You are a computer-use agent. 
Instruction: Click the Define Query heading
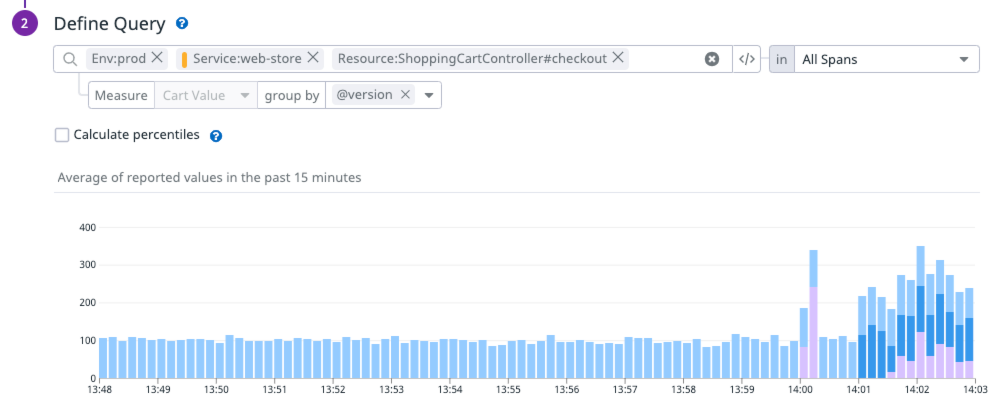point(110,24)
